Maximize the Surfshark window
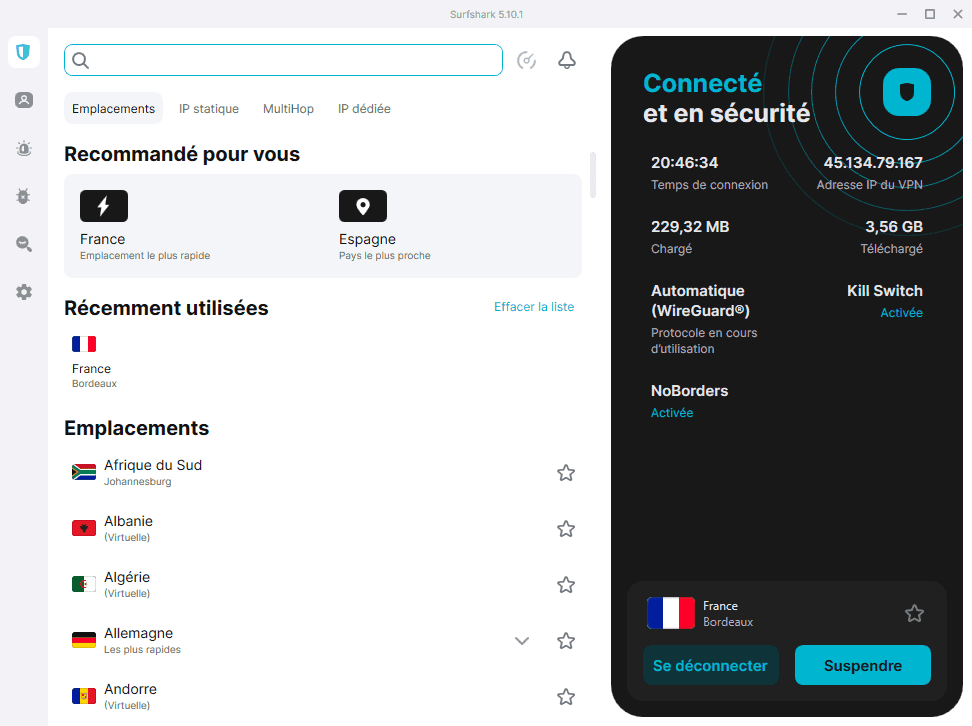 pyautogui.click(x=930, y=14)
